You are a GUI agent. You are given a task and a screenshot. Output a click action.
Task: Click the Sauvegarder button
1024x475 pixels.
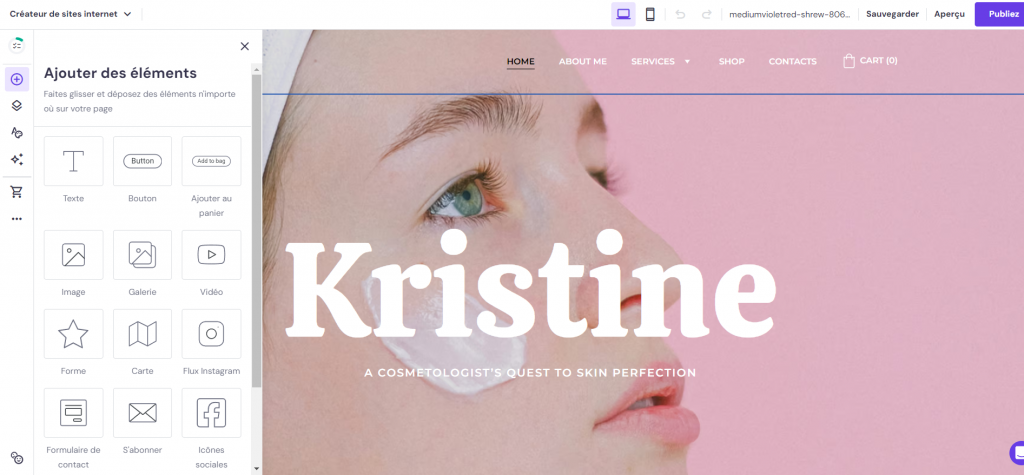pyautogui.click(x=892, y=14)
